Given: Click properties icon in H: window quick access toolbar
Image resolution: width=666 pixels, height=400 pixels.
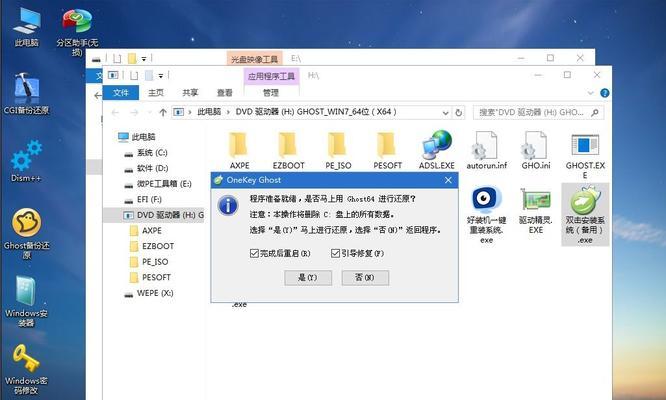Looking at the screenshot, I should [x=134, y=76].
